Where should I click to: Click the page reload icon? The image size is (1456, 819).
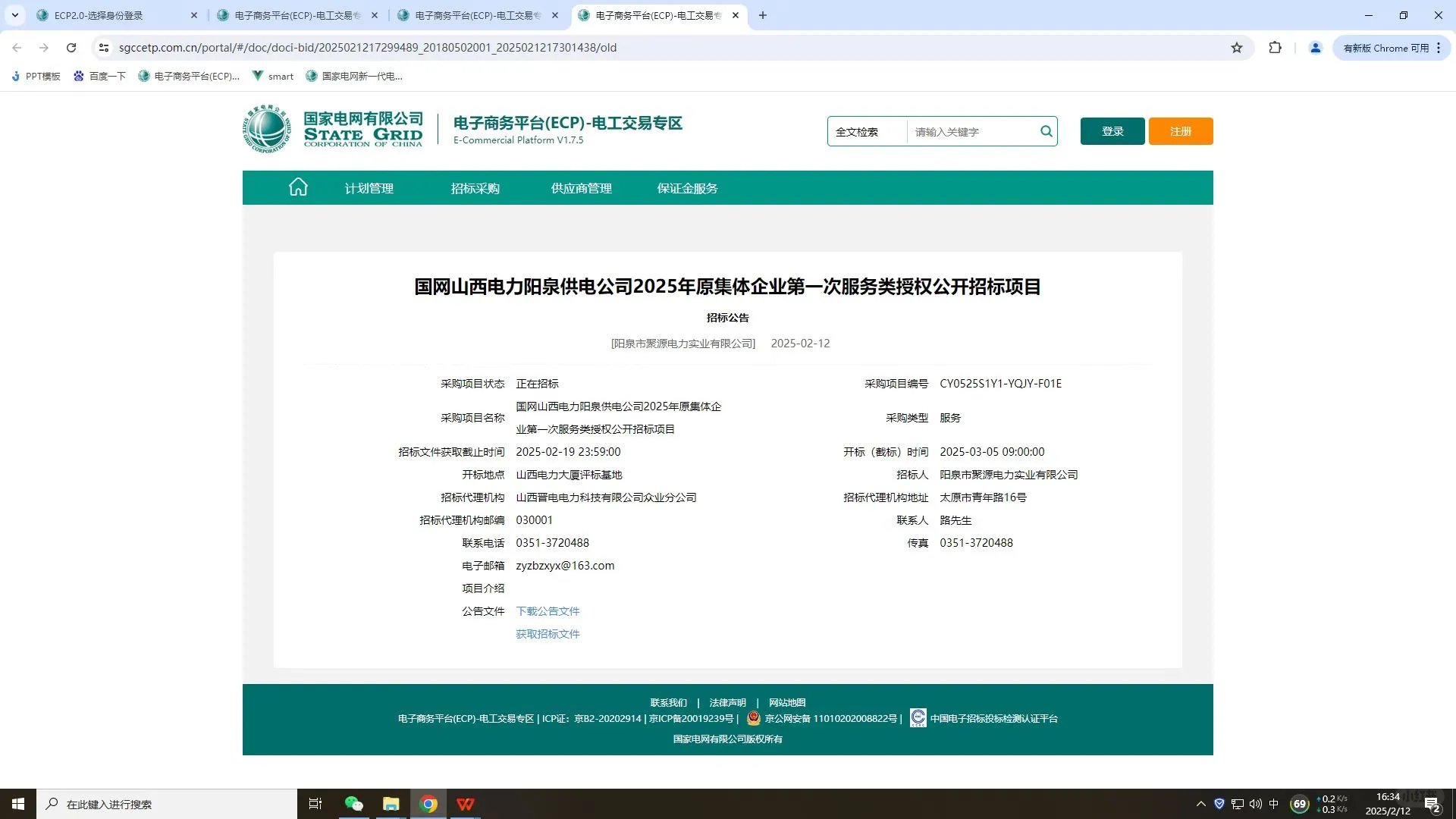click(x=71, y=47)
